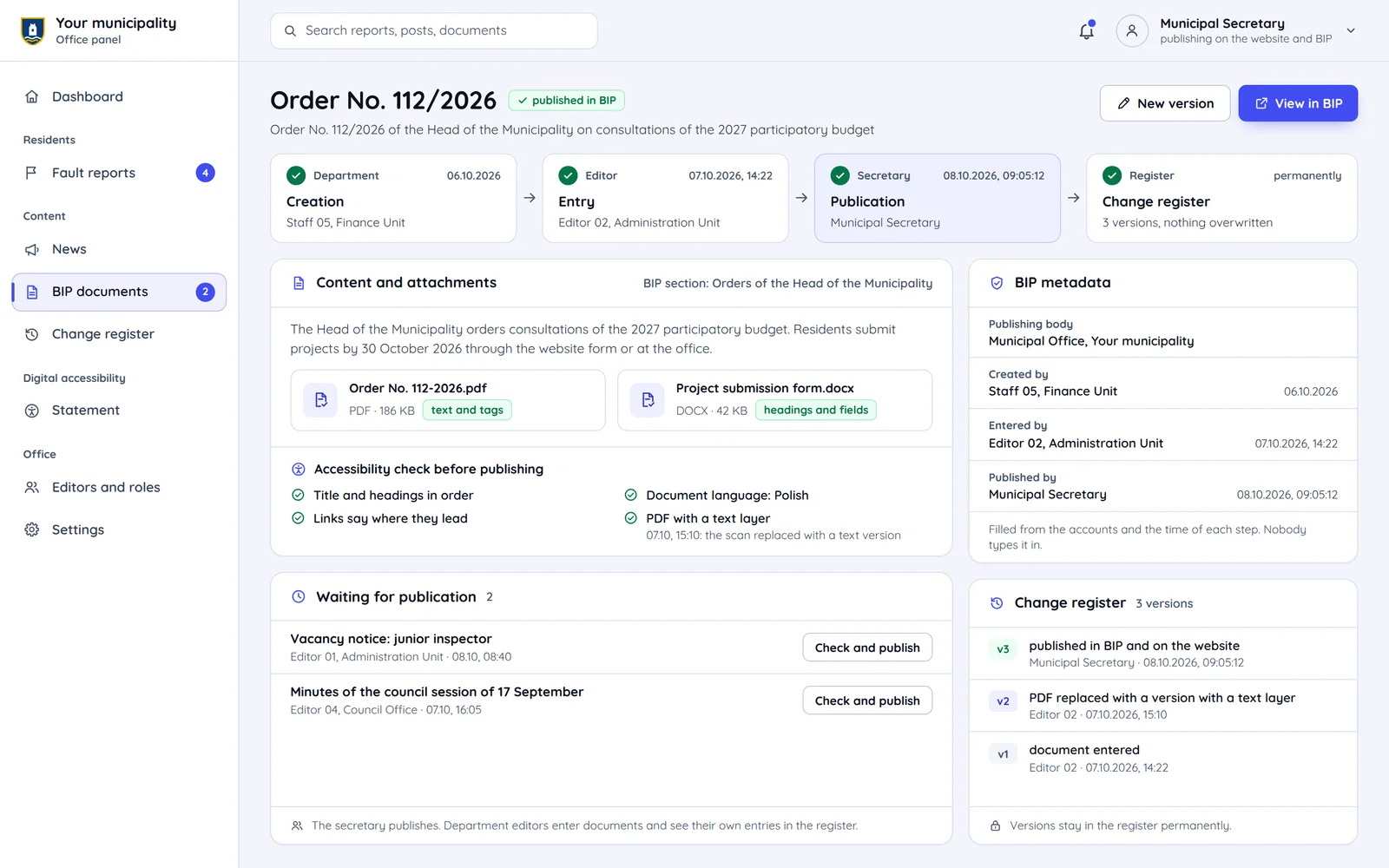This screenshot has width=1389, height=868.
Task: Click the document icon beside Content and attachments
Action: coord(299,283)
